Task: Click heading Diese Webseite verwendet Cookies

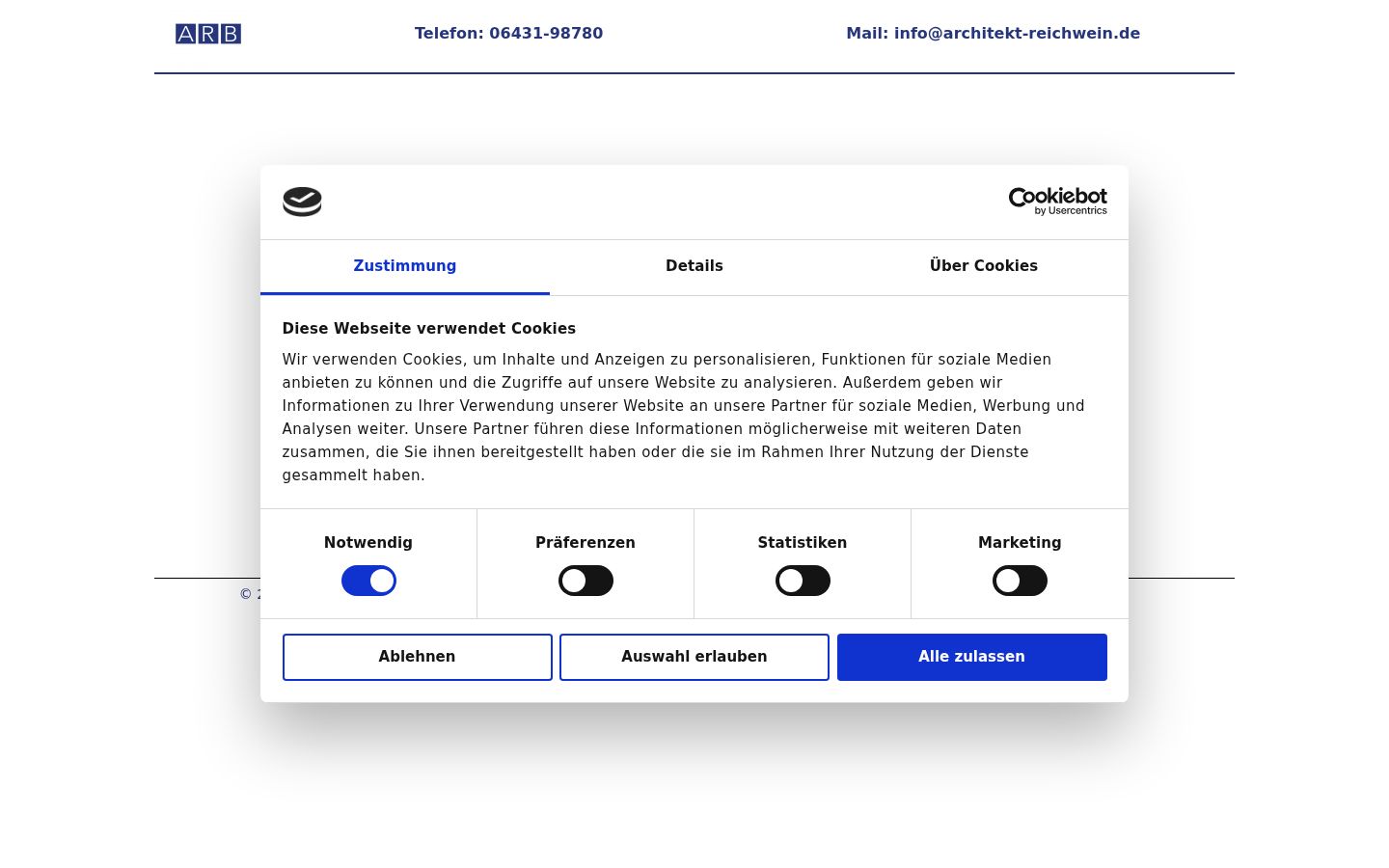Action: [x=429, y=329]
